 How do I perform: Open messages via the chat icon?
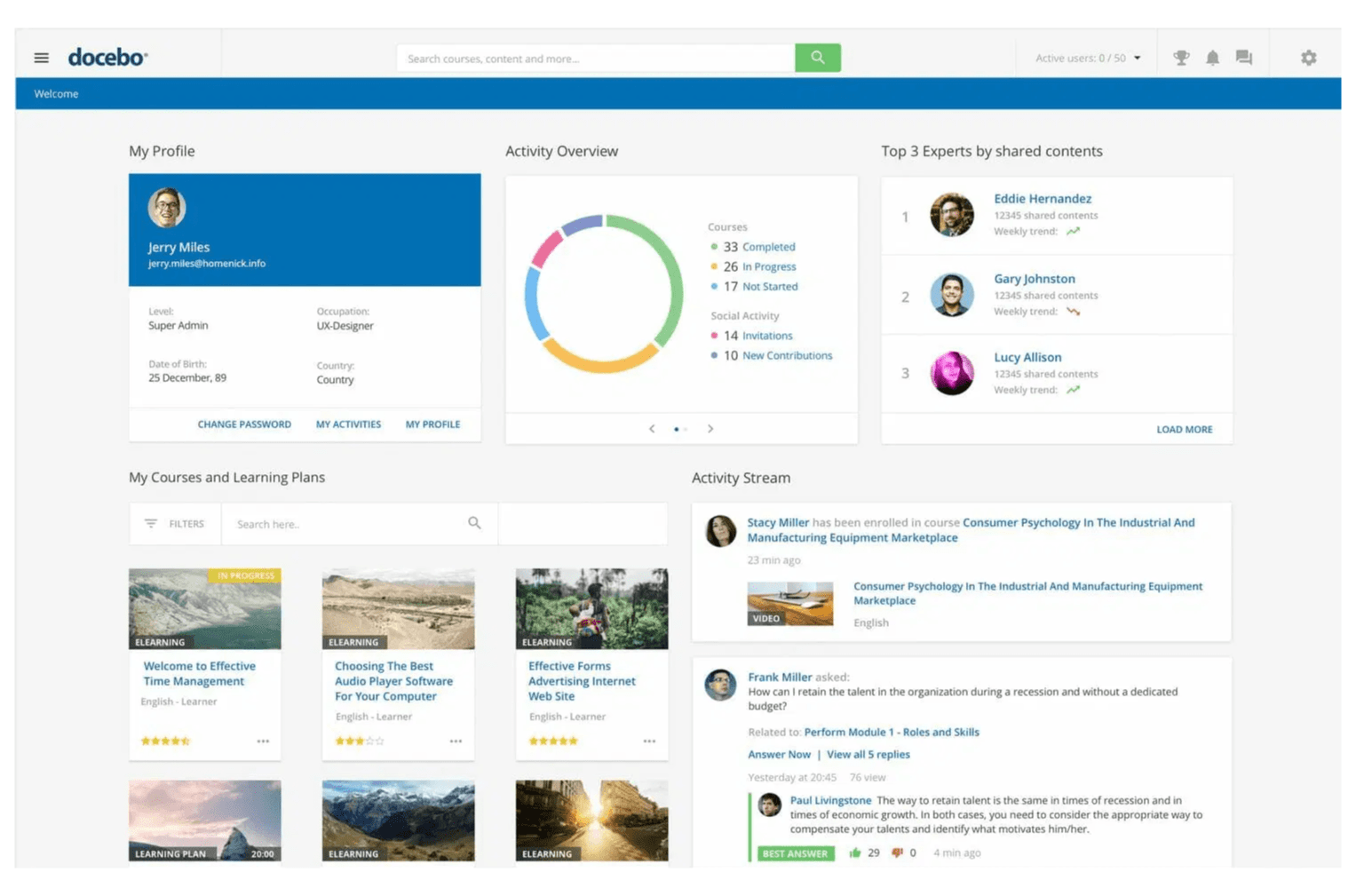click(x=1243, y=57)
